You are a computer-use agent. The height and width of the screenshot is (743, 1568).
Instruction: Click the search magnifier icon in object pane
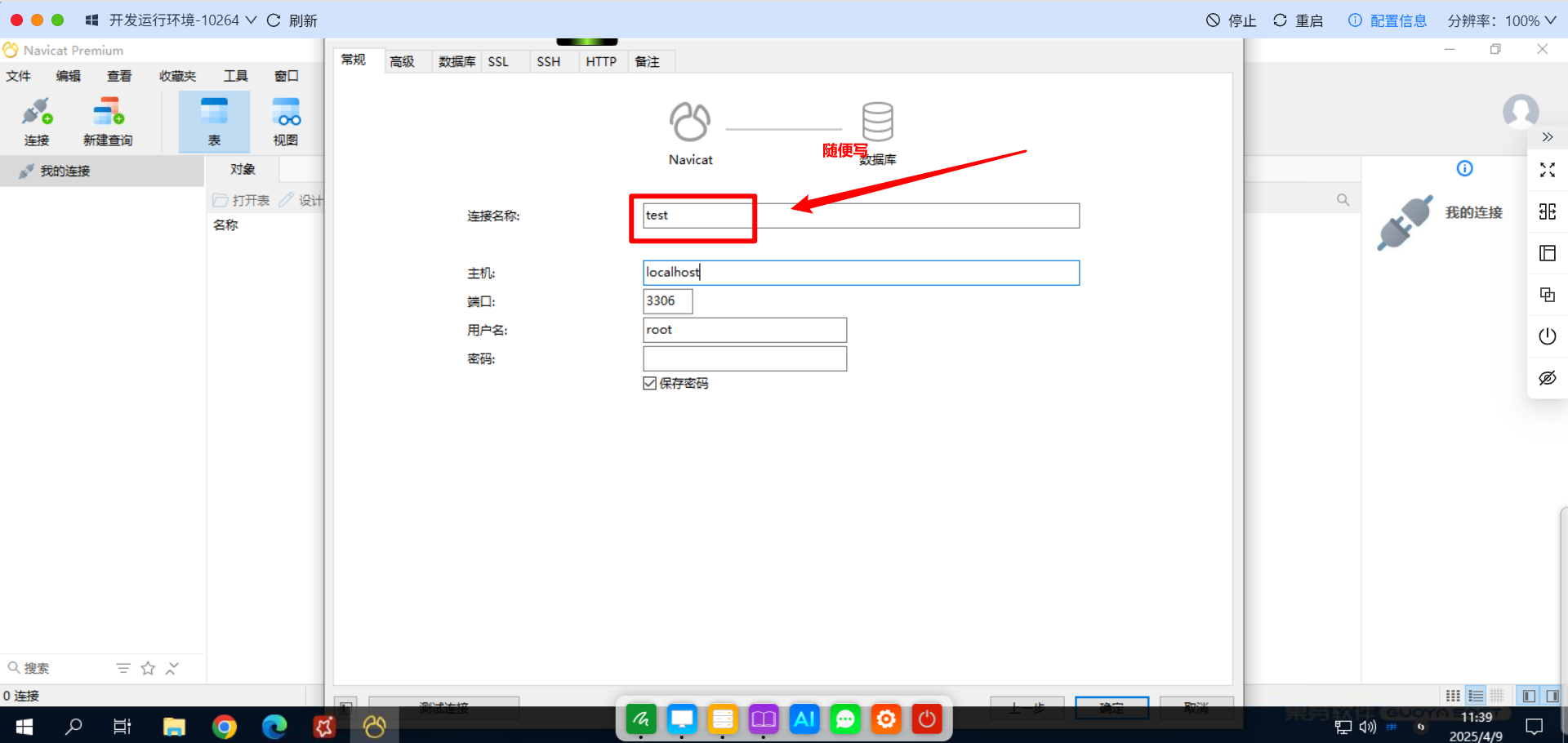tap(1343, 199)
